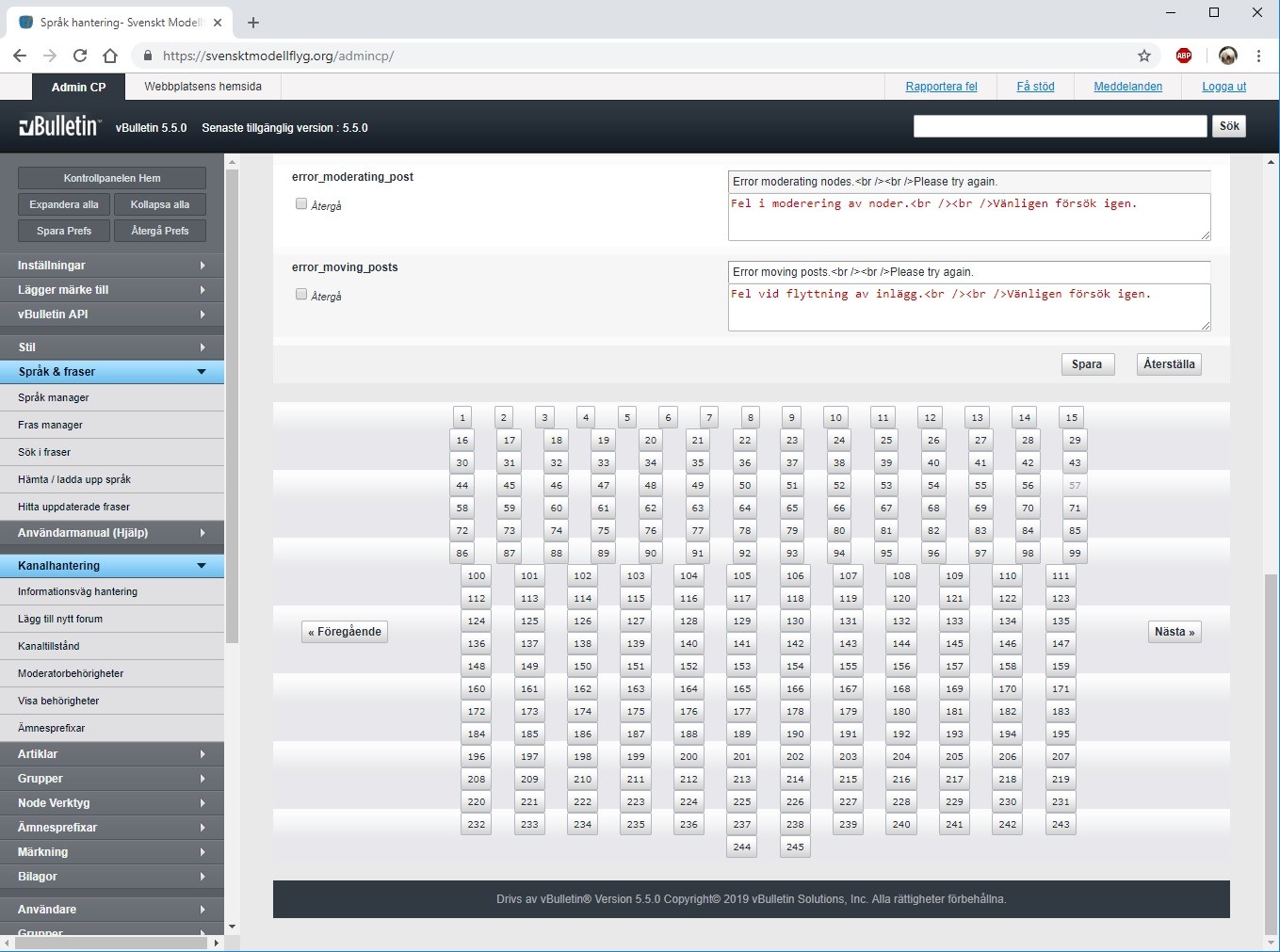Jump to page 100
The width and height of the screenshot is (1280, 952).
(x=477, y=575)
